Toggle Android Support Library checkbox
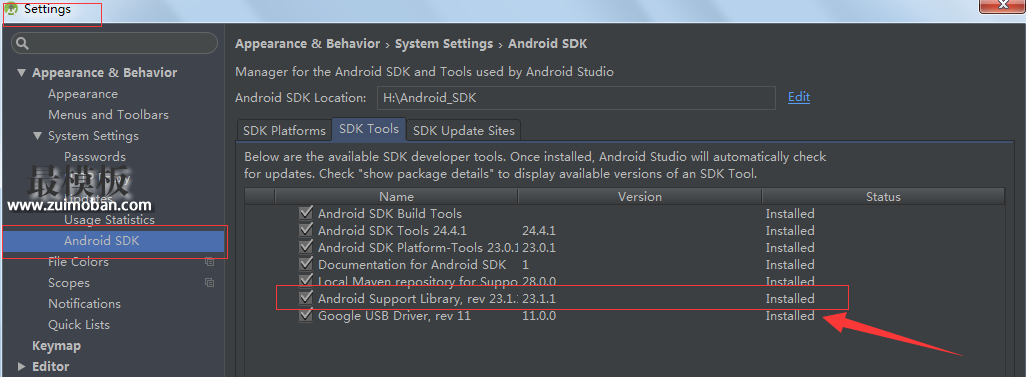The width and height of the screenshot is (1026, 377). (x=305, y=298)
